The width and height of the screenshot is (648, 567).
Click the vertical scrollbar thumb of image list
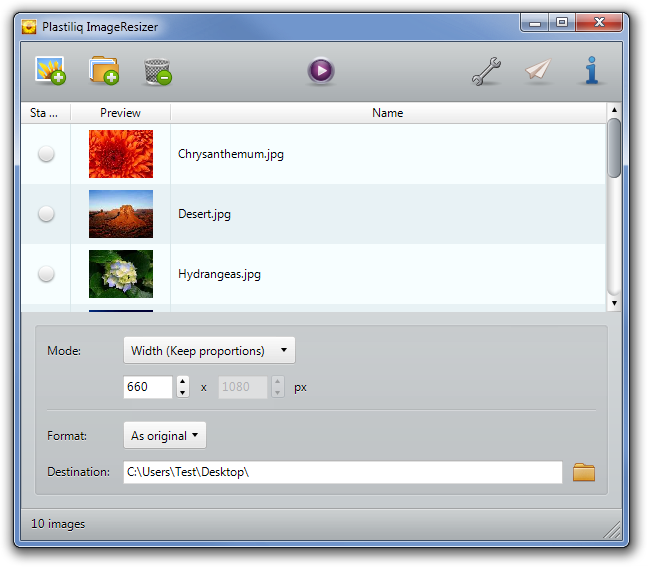click(x=614, y=148)
